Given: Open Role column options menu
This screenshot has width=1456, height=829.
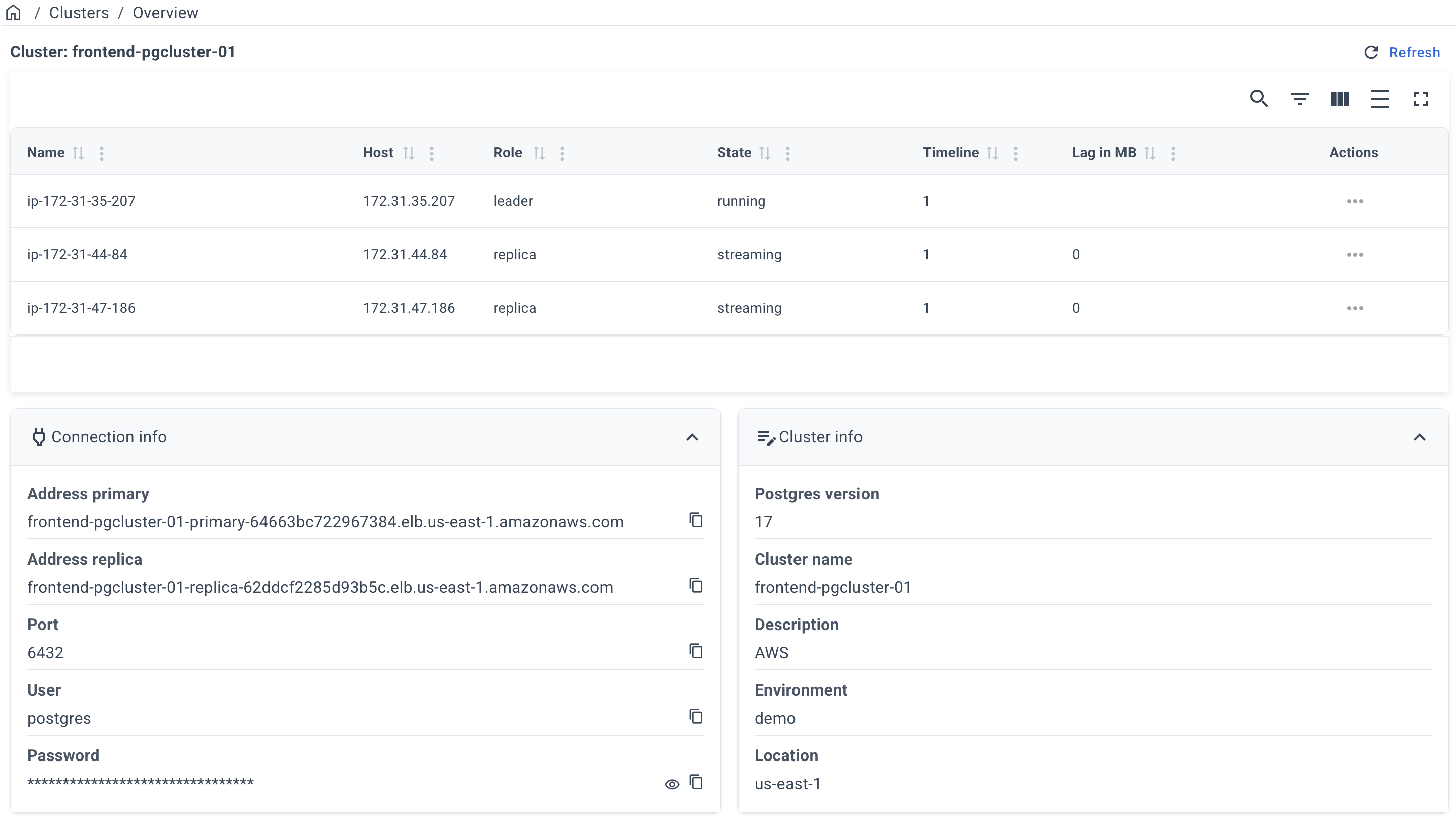Looking at the screenshot, I should click(562, 153).
